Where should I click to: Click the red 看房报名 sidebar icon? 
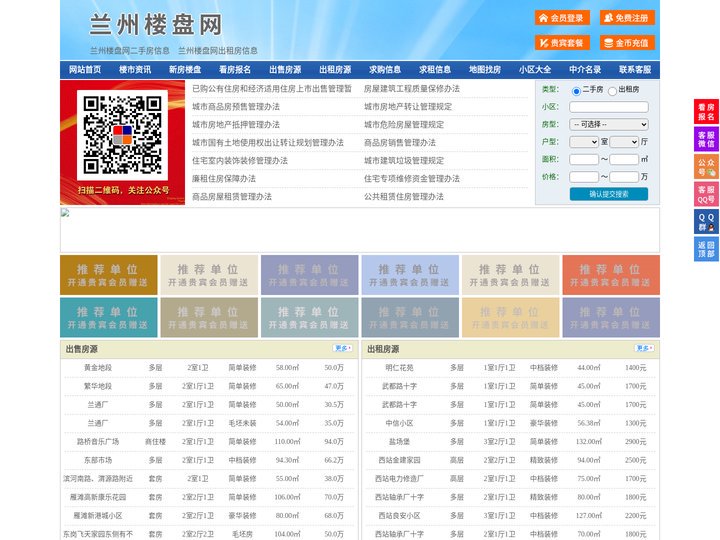706,112
